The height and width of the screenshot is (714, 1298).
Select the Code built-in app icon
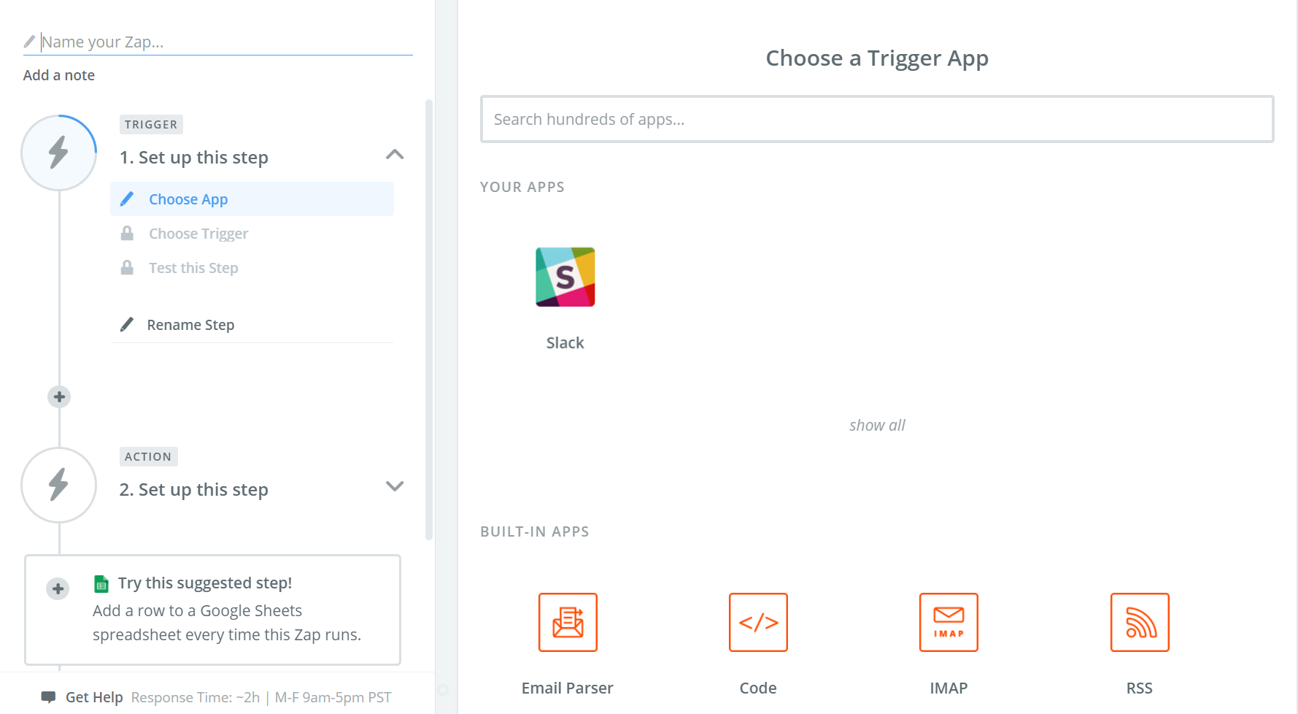tap(758, 622)
